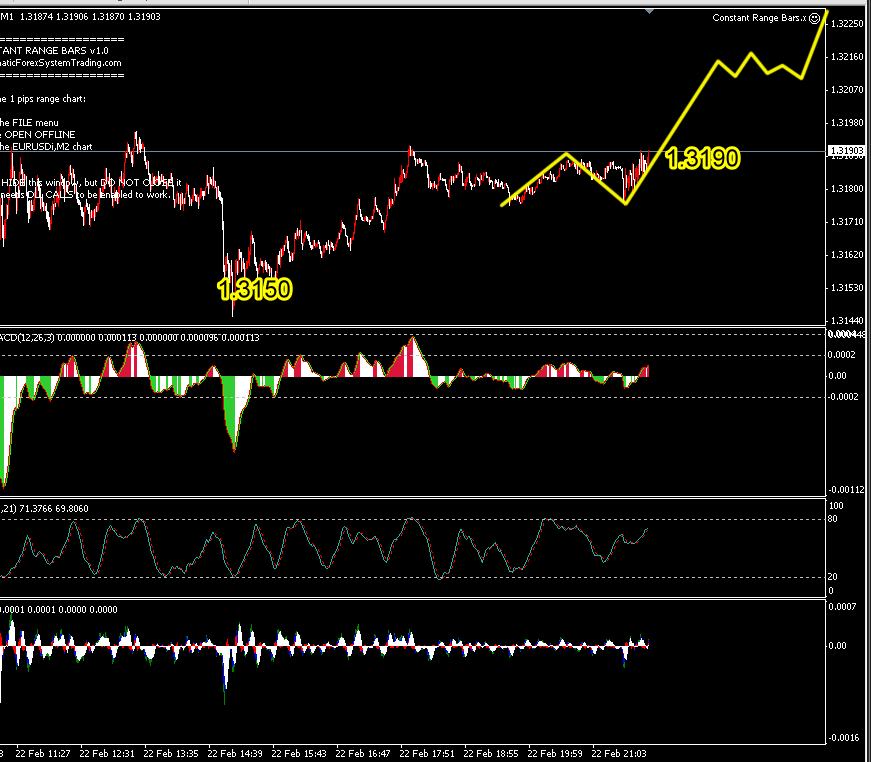Click the price axis value 1.31710
Image resolution: width=871 pixels, height=762 pixels.
click(x=848, y=222)
